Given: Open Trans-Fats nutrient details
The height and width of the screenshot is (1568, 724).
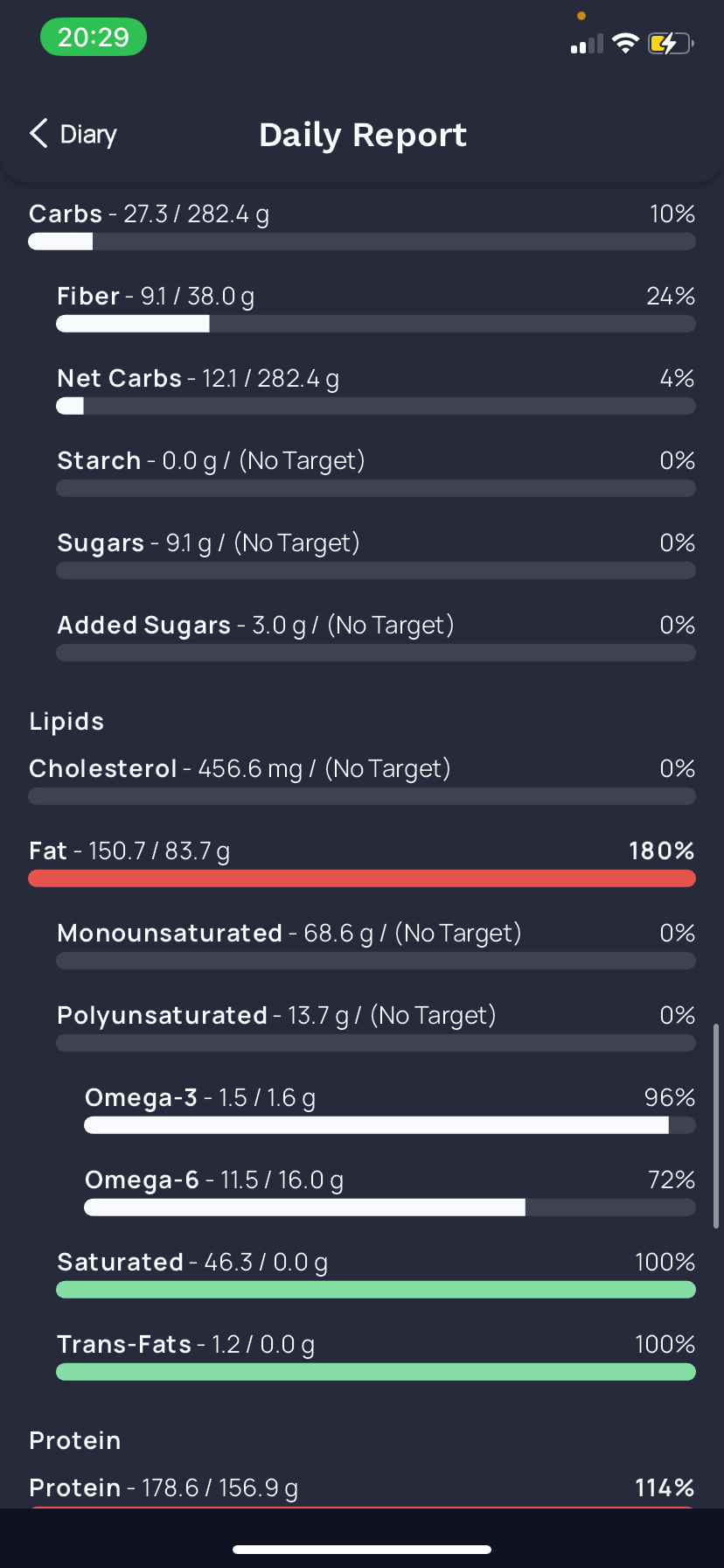Looking at the screenshot, I should click(x=376, y=1356).
